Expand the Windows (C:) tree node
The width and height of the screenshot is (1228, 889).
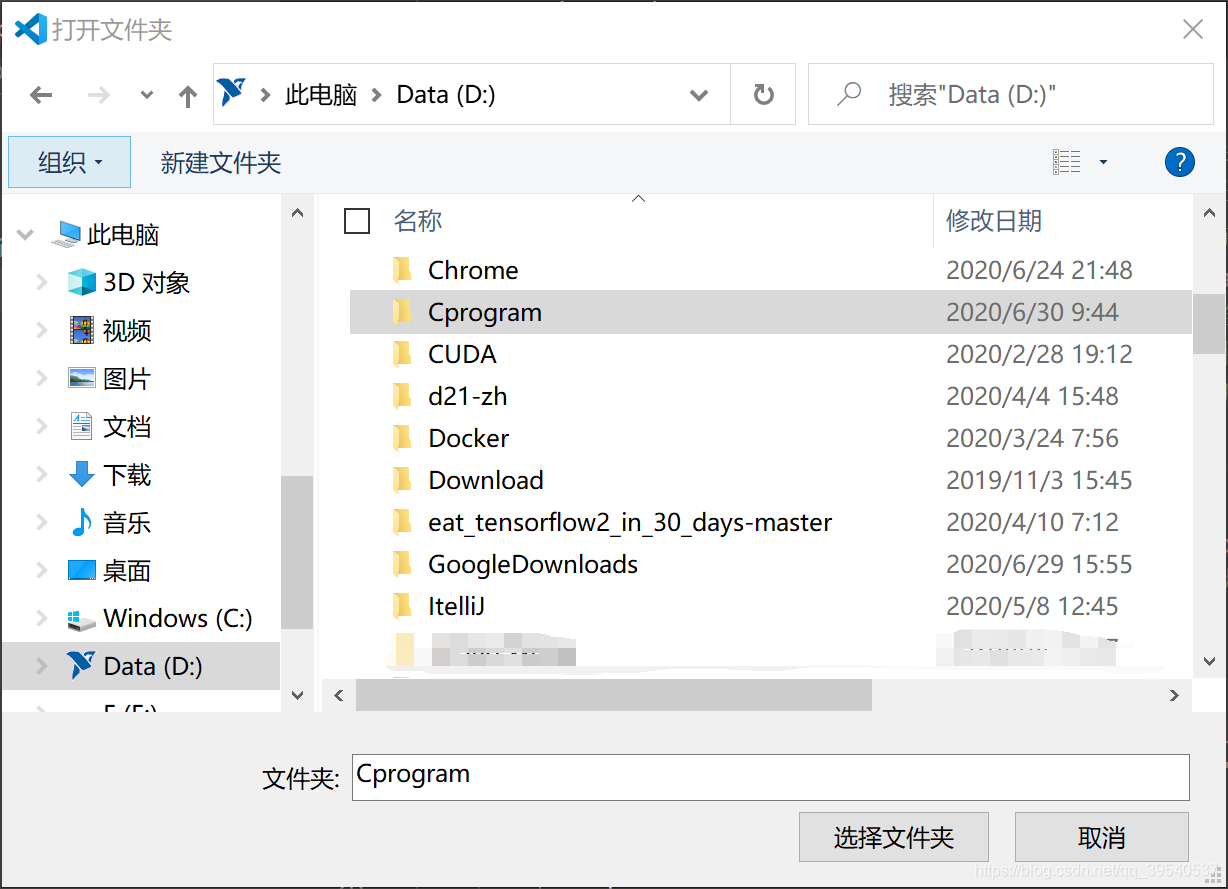42,618
